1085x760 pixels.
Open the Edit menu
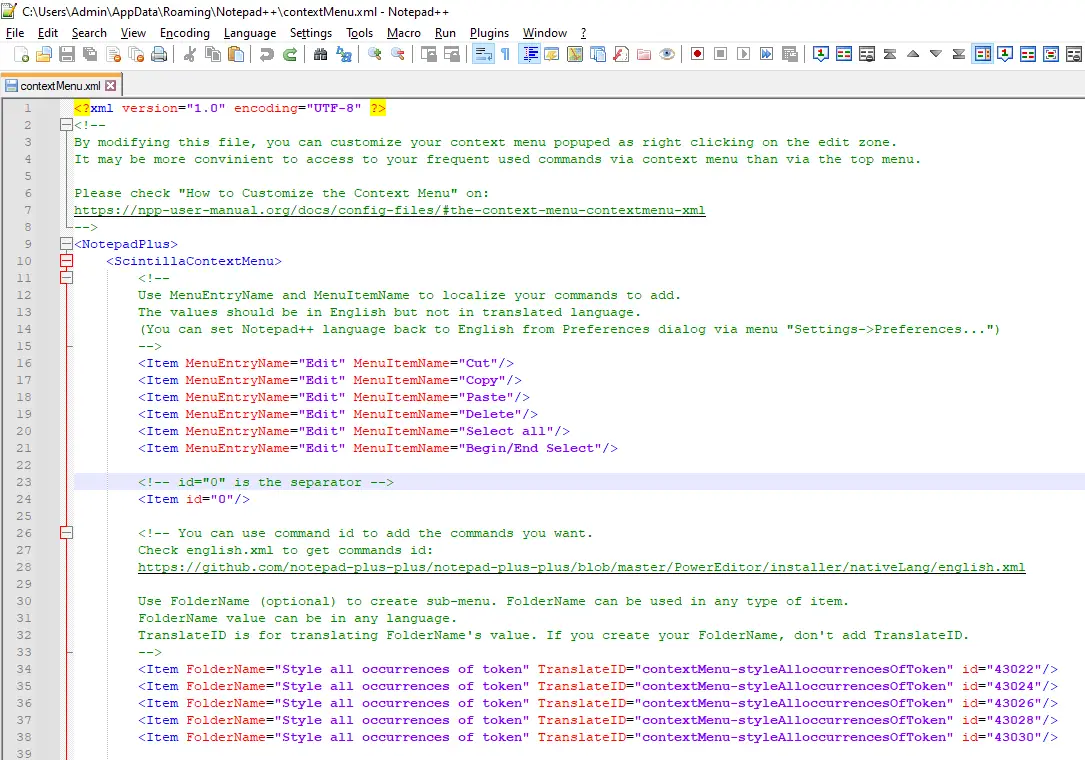[48, 33]
